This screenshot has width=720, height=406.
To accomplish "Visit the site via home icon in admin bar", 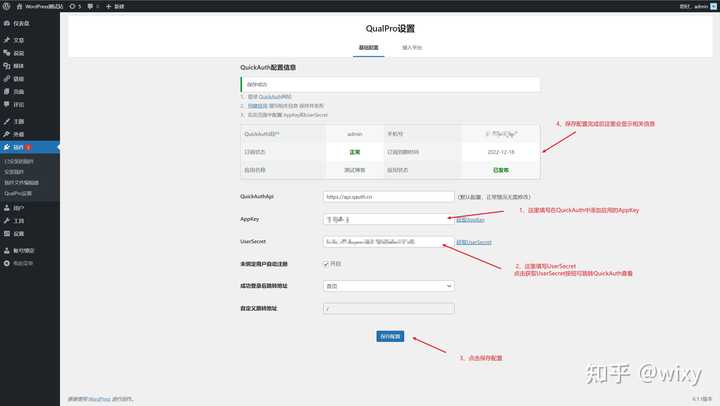I will click(x=19, y=6).
